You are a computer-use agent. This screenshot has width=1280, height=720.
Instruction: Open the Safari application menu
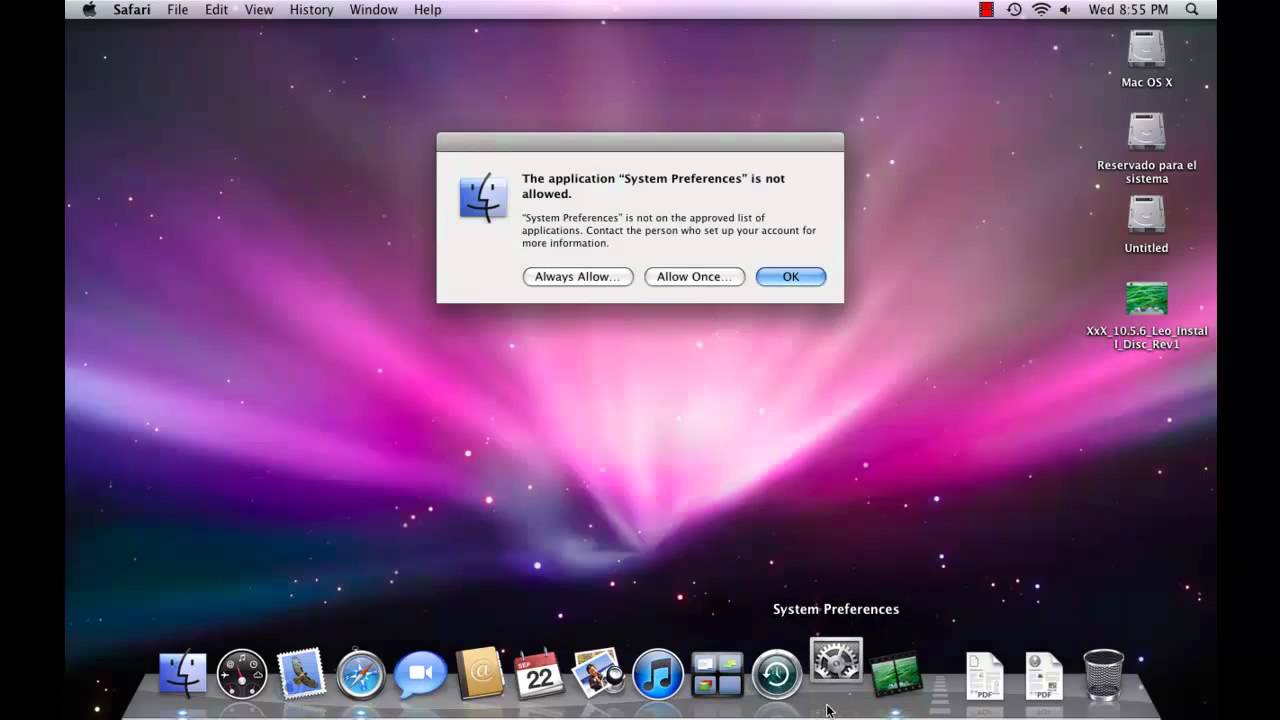click(x=132, y=9)
